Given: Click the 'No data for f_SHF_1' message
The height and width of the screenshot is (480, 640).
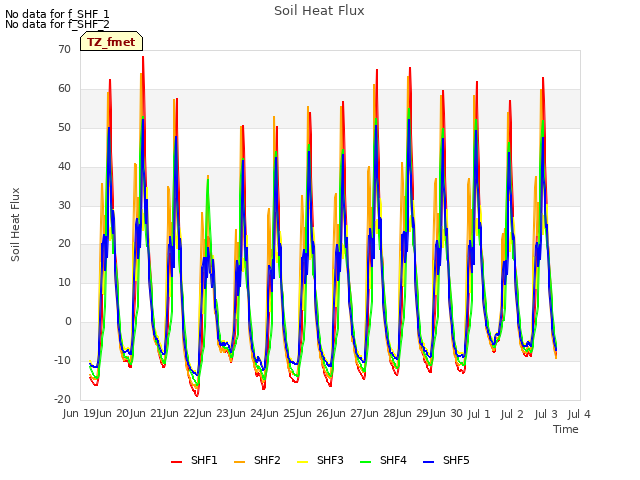Looking at the screenshot, I should coord(57,14).
